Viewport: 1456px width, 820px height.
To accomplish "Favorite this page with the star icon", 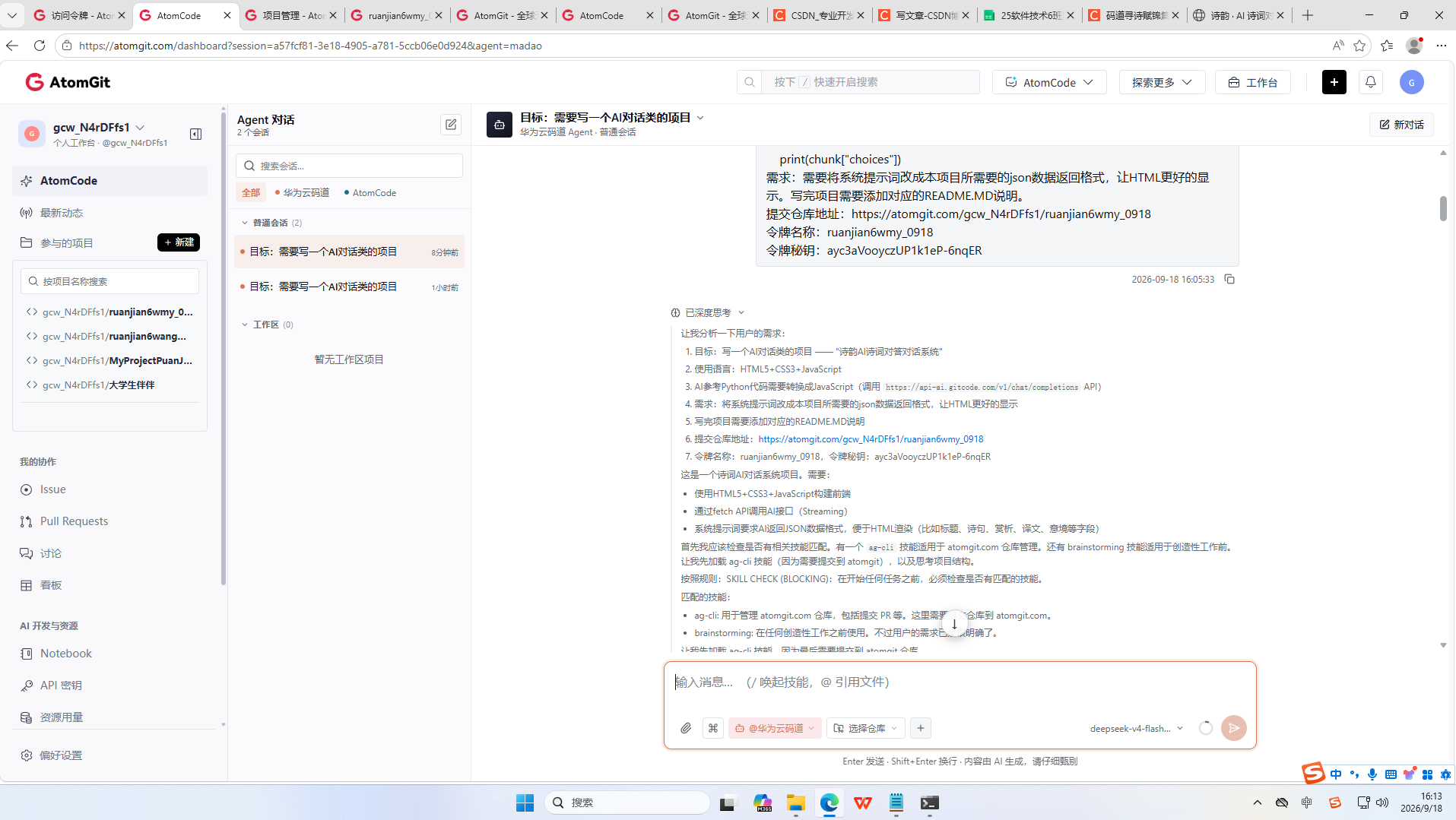I will click(x=1359, y=46).
